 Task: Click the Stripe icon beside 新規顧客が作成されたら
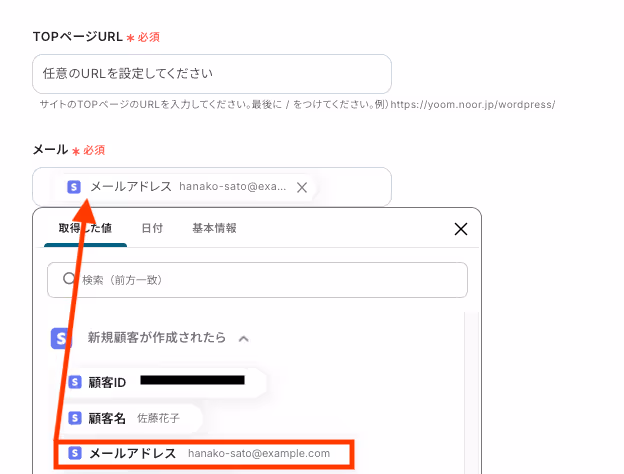click(61, 338)
